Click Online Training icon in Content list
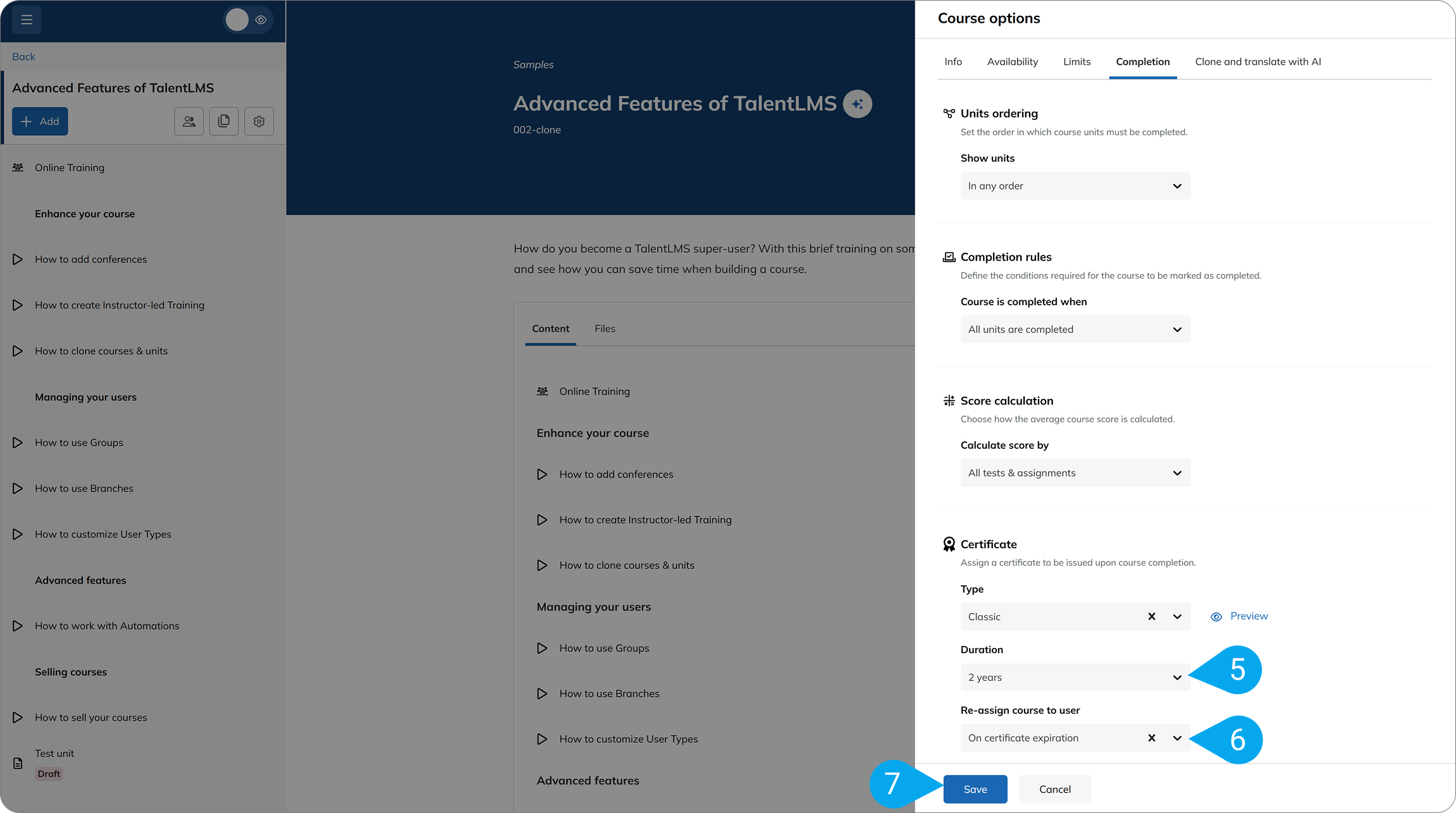Screen dimensions: 1456x813 (542, 391)
